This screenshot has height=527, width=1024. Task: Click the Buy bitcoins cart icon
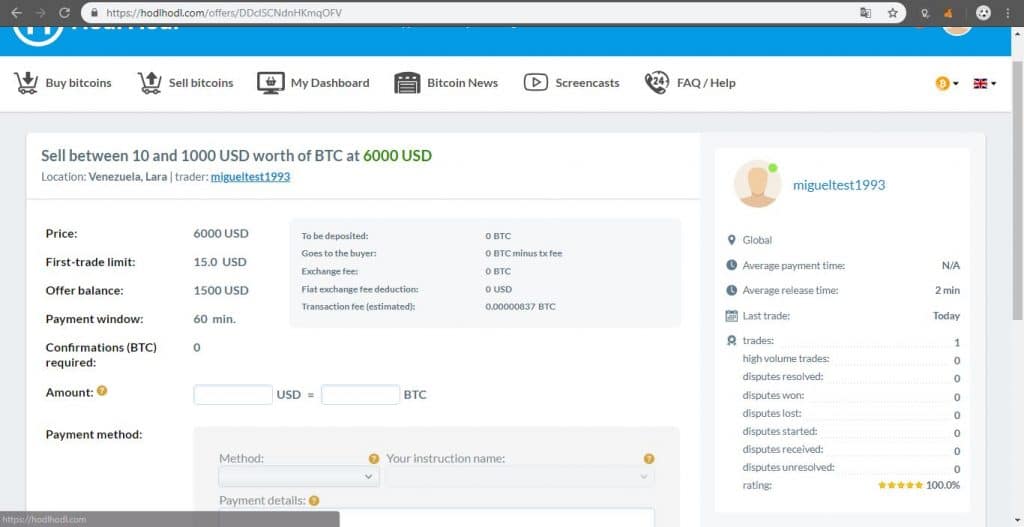tap(26, 83)
